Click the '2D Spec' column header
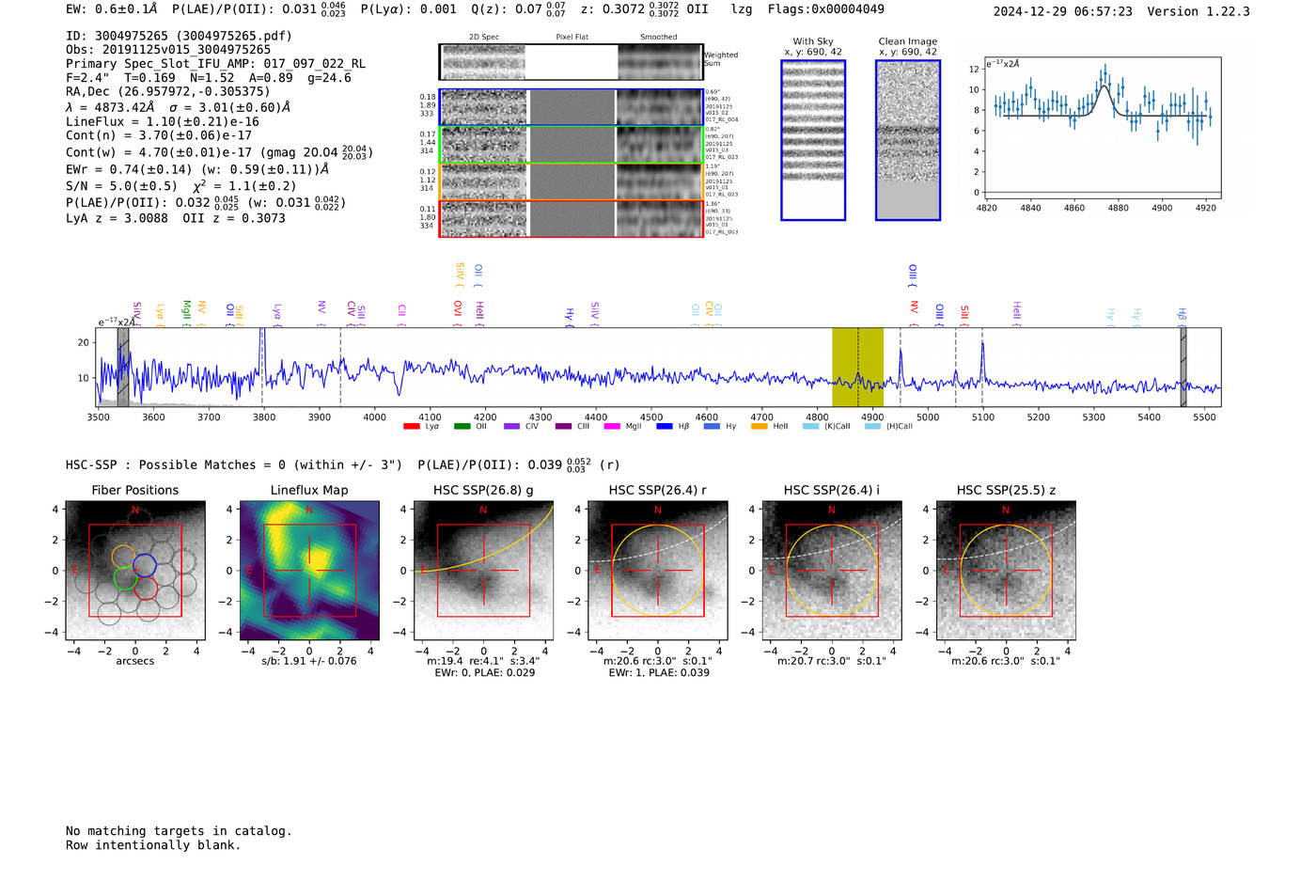The height and width of the screenshot is (896, 1316). pyautogui.click(x=484, y=38)
